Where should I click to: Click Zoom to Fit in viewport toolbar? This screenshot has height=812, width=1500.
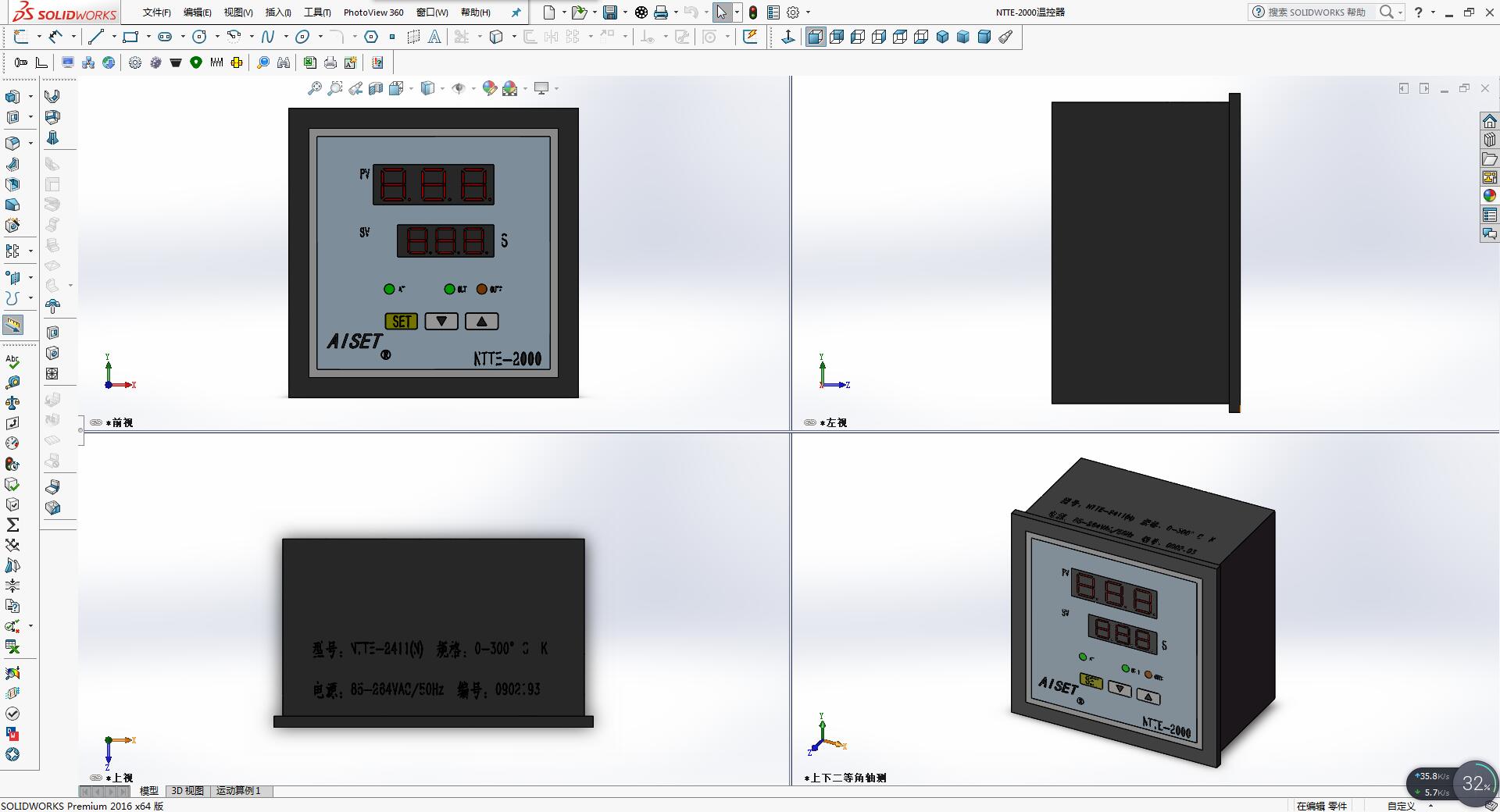pos(314,88)
